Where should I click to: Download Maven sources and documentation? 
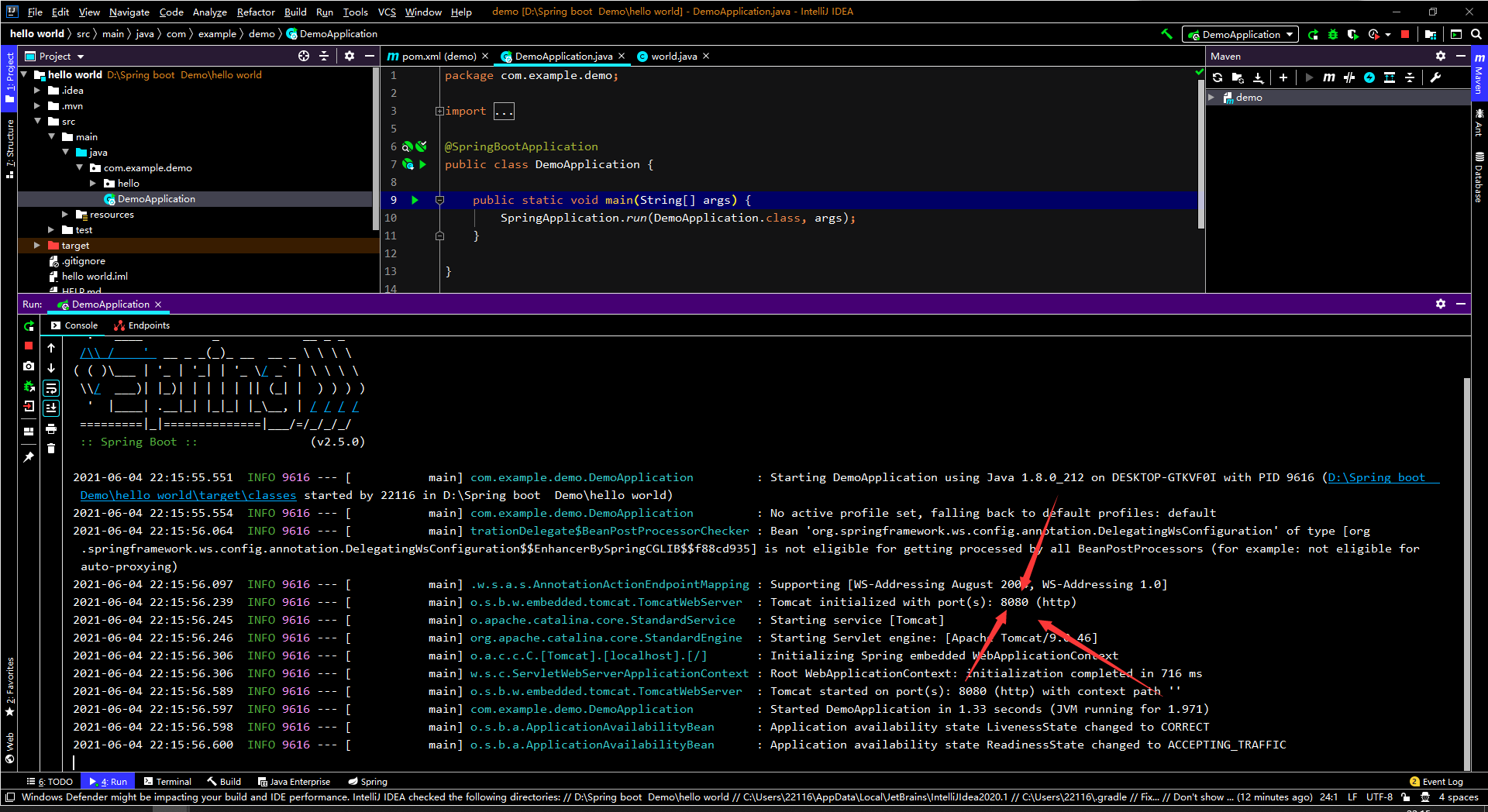(1258, 77)
